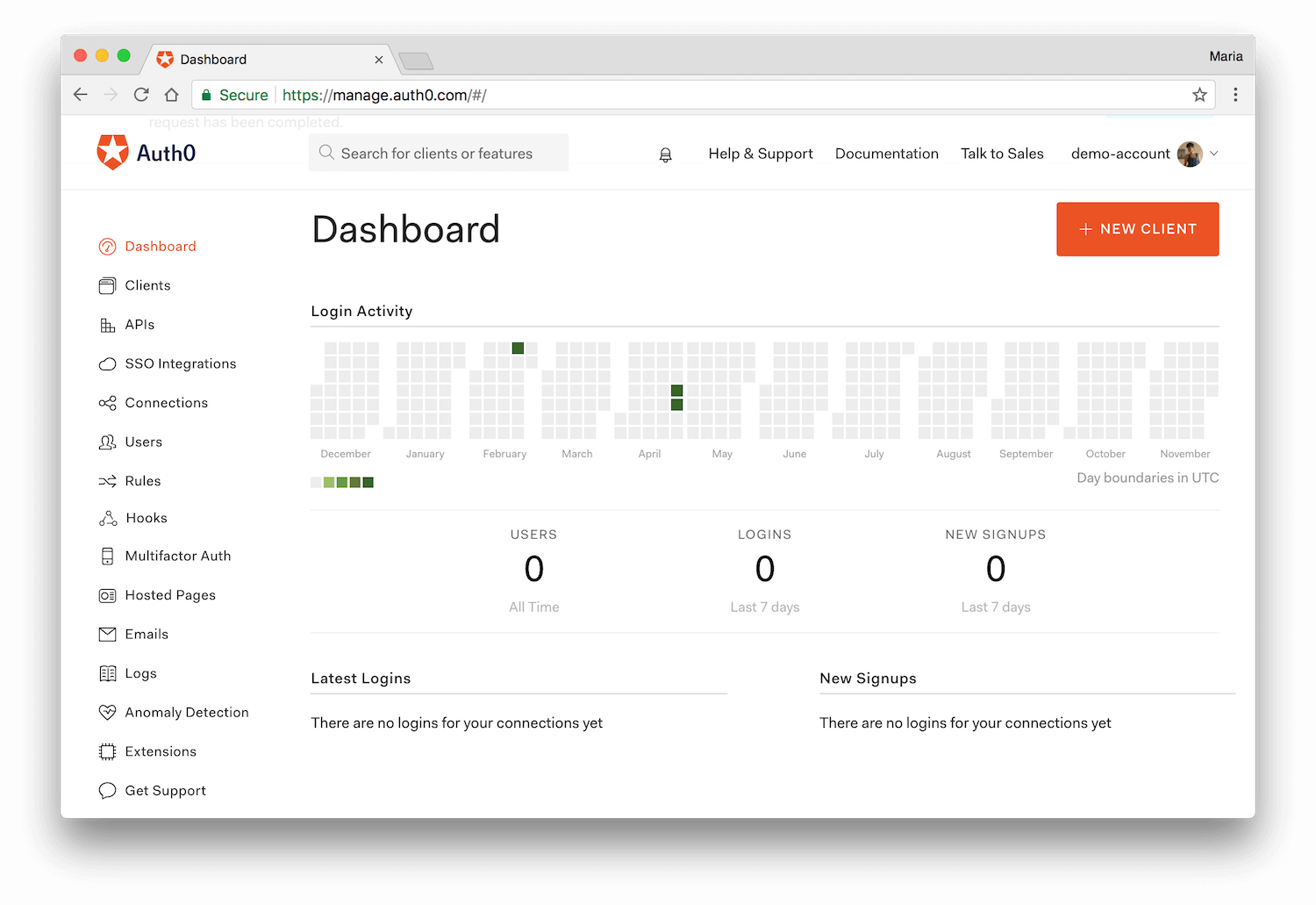View the Logs page

click(140, 673)
